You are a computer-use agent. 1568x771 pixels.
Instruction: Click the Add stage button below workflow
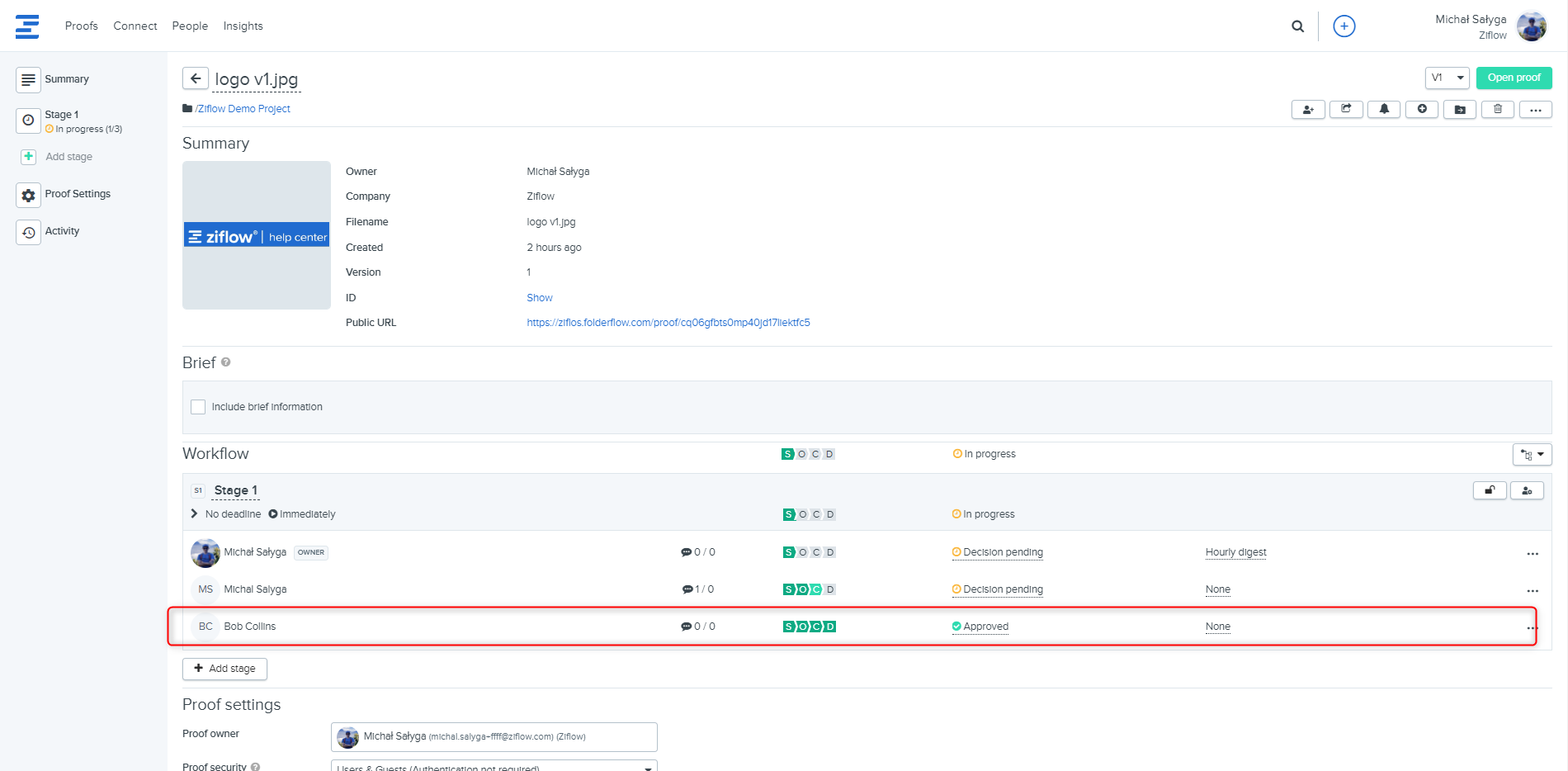point(224,669)
